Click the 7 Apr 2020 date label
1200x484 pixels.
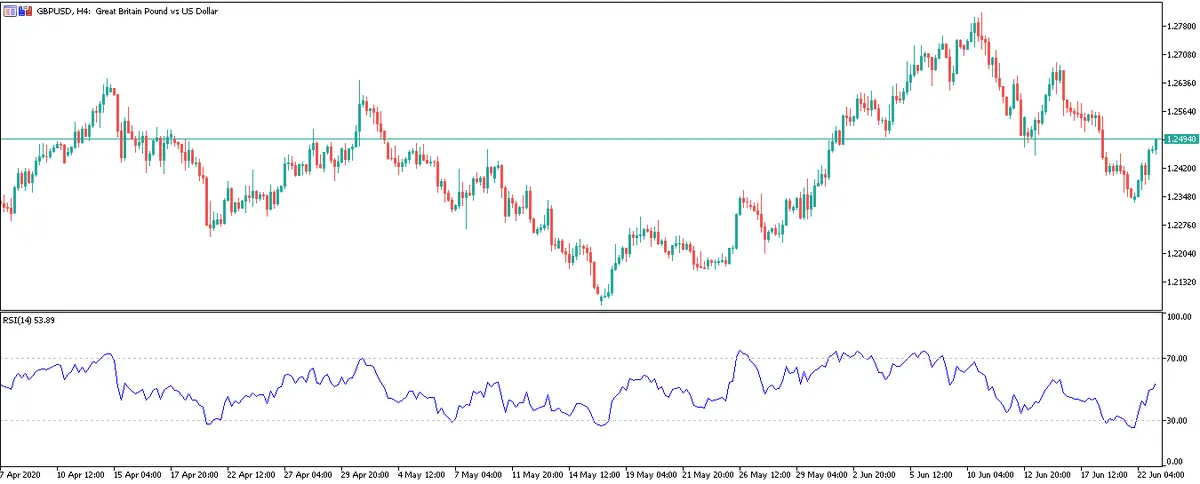22,475
